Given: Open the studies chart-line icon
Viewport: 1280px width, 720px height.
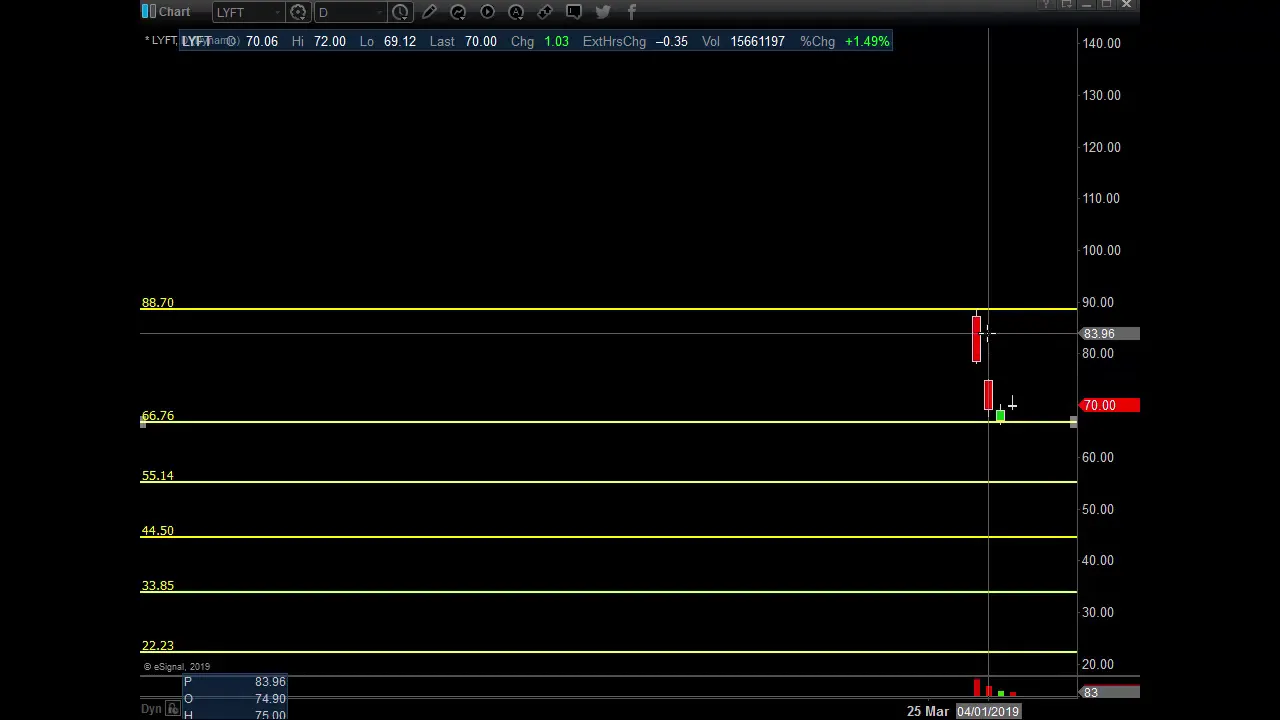Looking at the screenshot, I should click(x=458, y=12).
